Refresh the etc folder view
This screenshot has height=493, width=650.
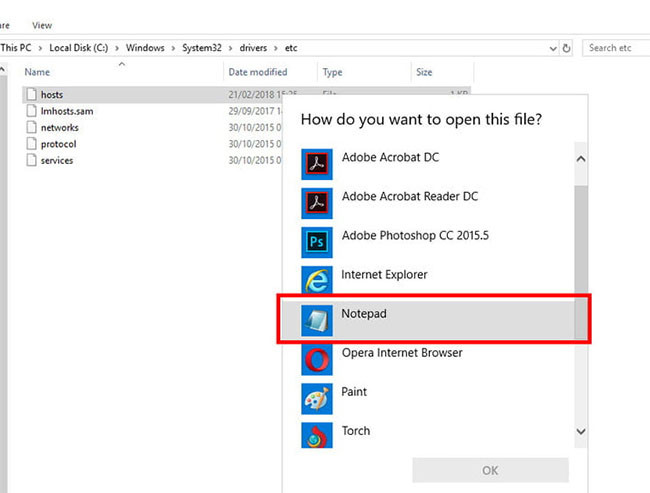pos(567,48)
